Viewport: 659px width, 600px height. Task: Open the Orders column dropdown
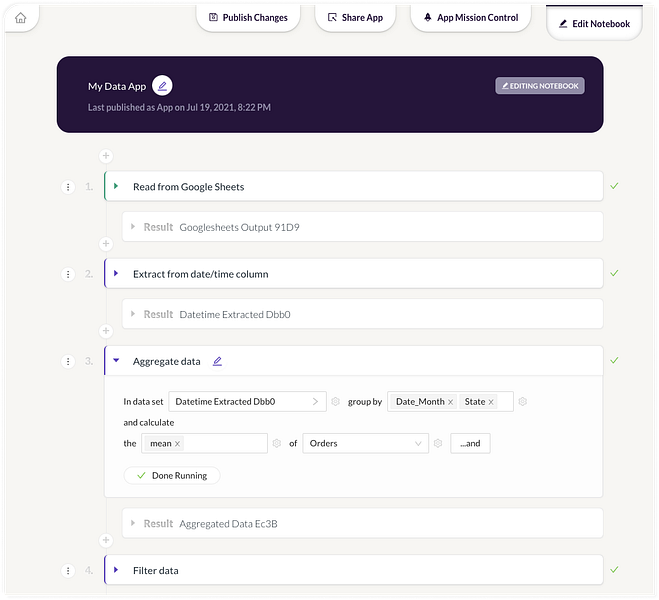coord(366,443)
